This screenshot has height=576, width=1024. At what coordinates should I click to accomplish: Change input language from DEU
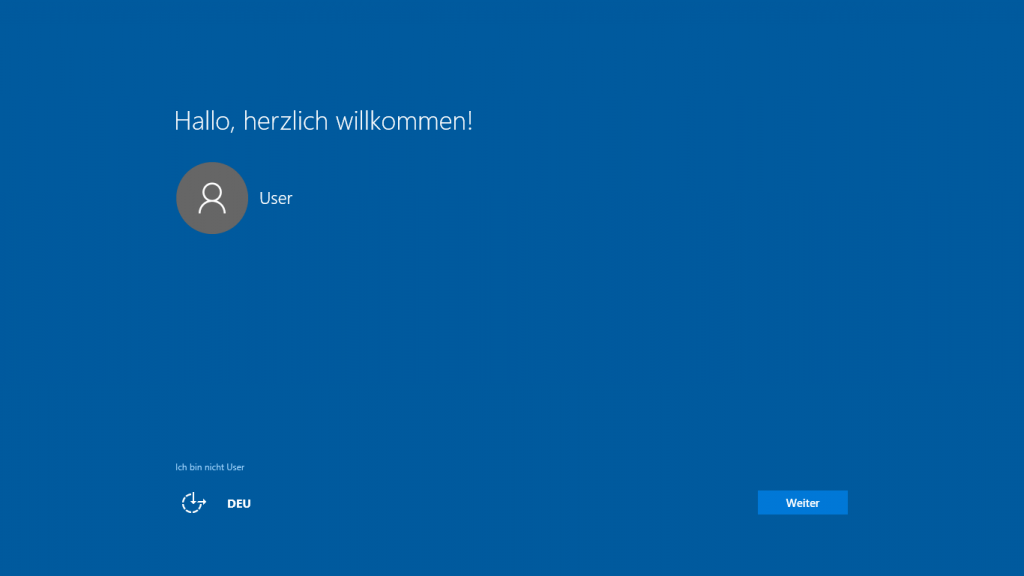(239, 504)
